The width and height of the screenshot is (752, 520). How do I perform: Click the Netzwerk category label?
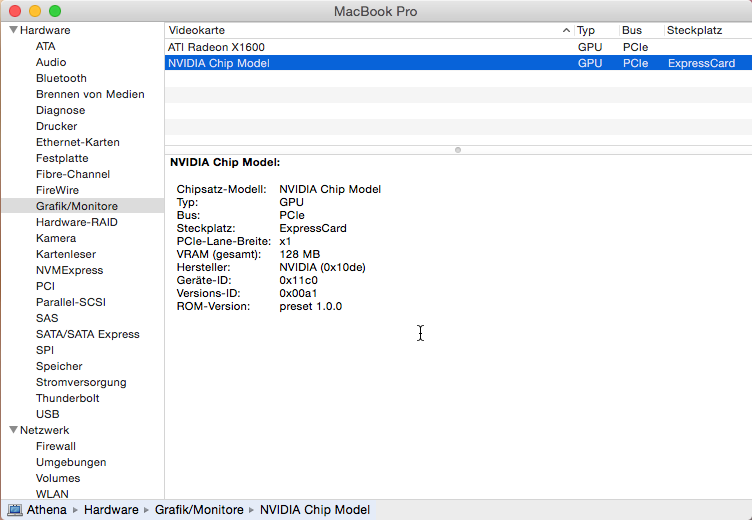tap(45, 430)
